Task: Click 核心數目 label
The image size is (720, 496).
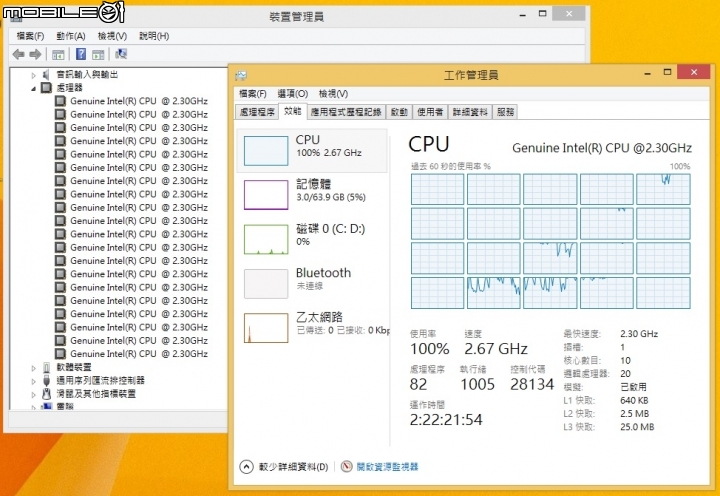Action: coord(582,360)
